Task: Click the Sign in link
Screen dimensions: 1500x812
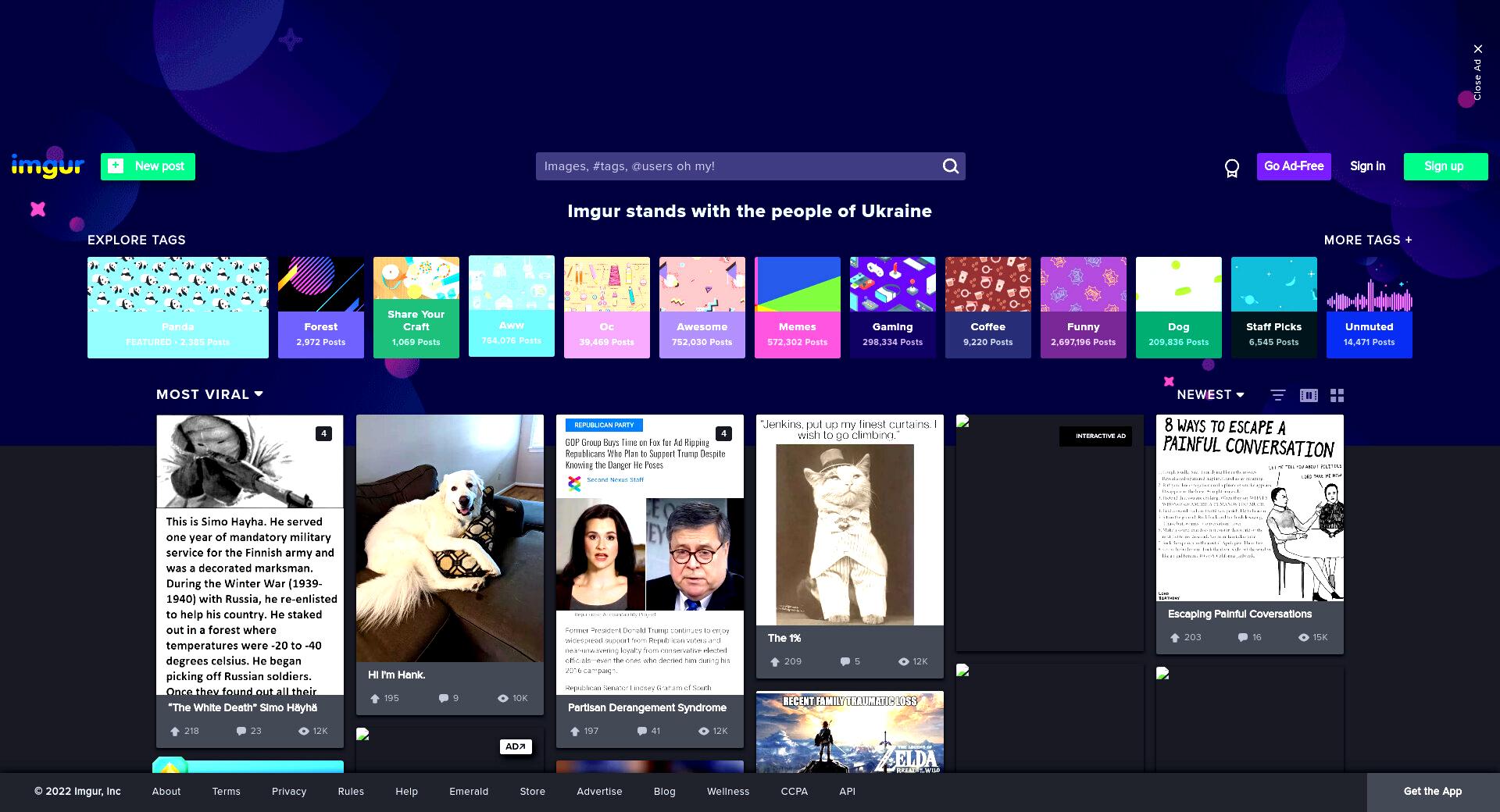Action: [x=1367, y=166]
